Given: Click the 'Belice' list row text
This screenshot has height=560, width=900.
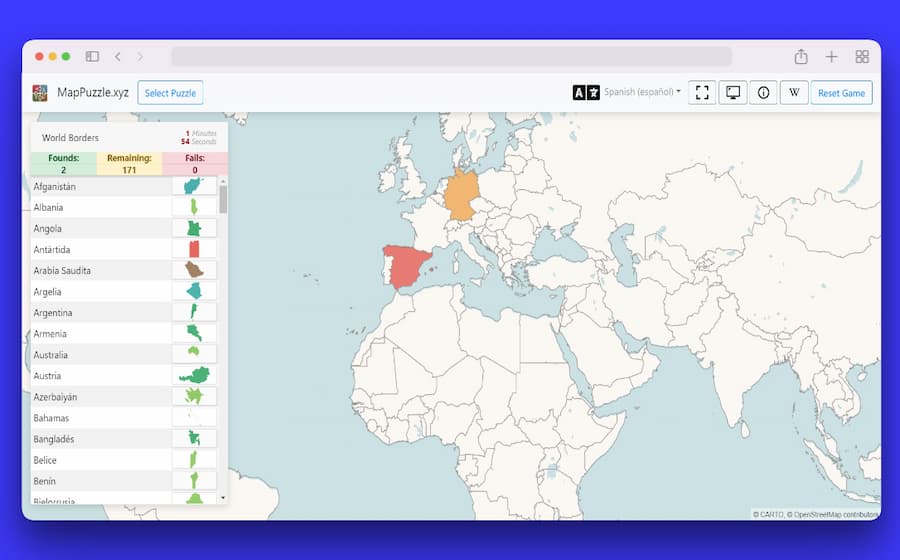Looking at the screenshot, I should click(x=45, y=460).
